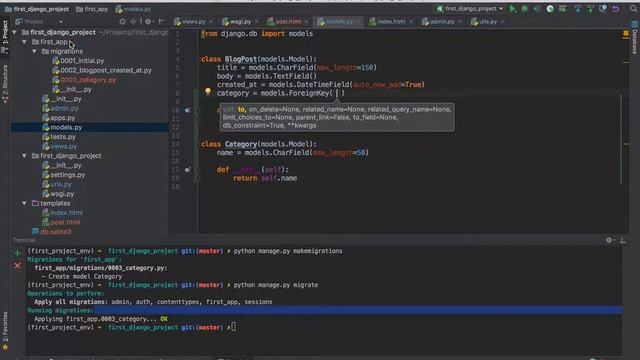
Task: Open the VCS history clock icon
Action: (x=603, y=9)
